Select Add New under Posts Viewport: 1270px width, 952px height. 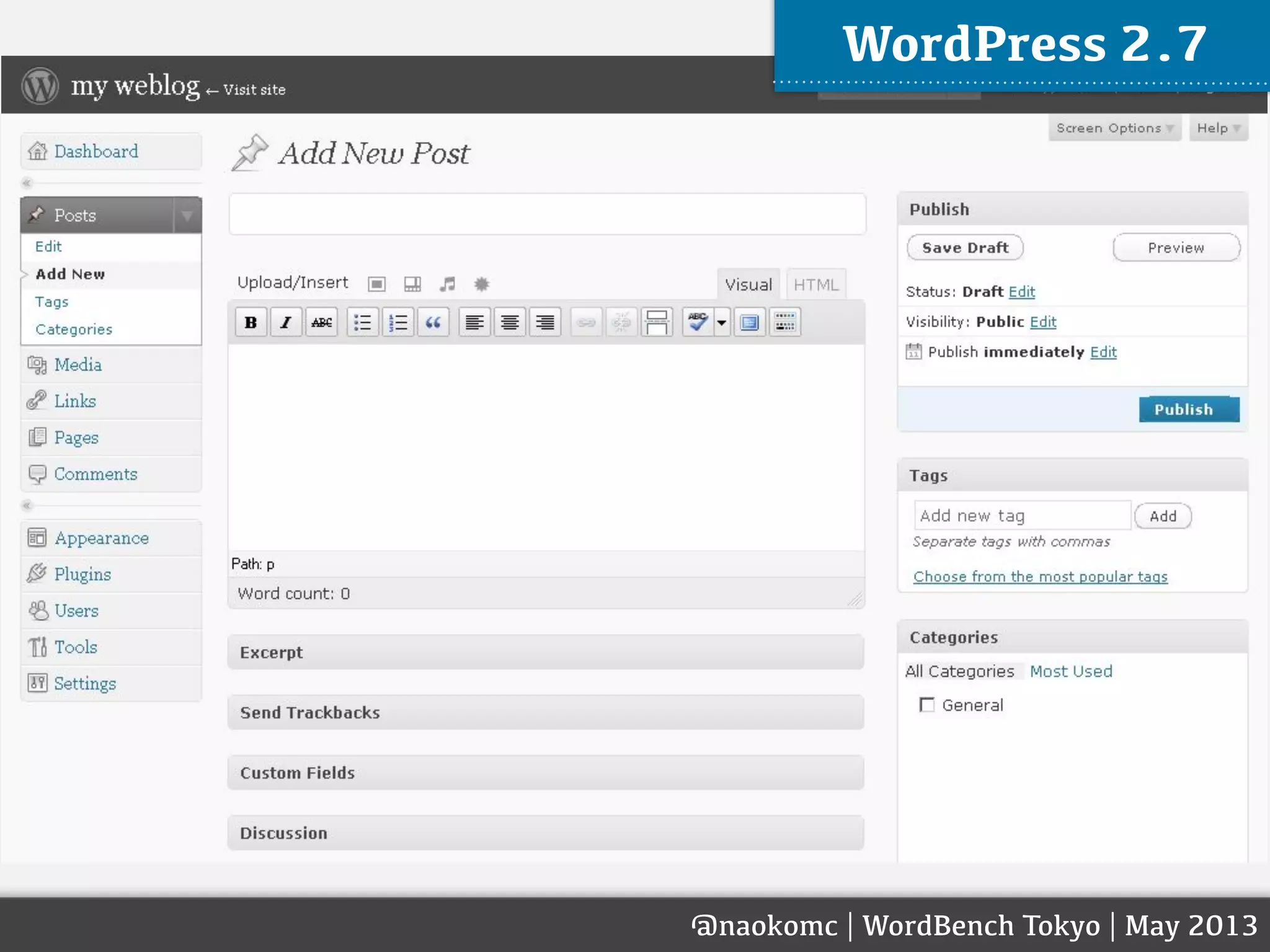70,274
